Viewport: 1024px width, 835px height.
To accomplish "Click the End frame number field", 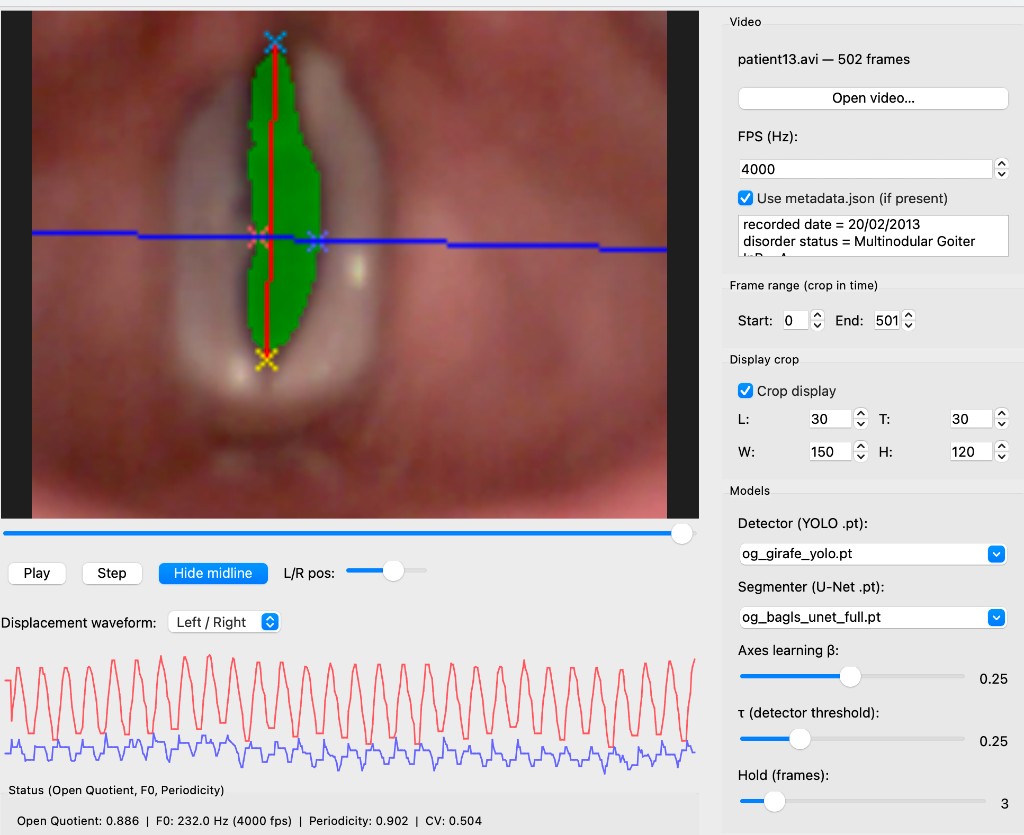I will pyautogui.click(x=888, y=320).
